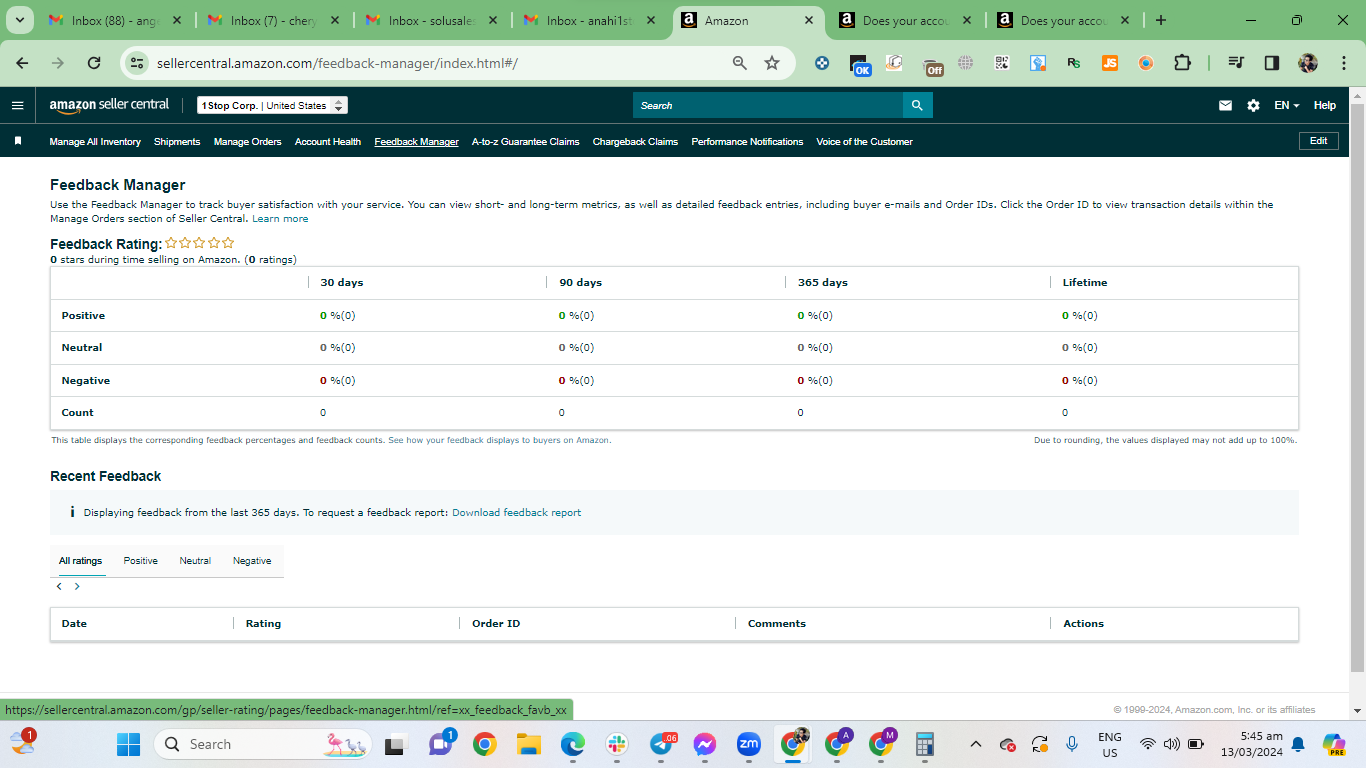Open A-to-z Guarantee Claims
Image resolution: width=1366 pixels, height=768 pixels.
(526, 142)
